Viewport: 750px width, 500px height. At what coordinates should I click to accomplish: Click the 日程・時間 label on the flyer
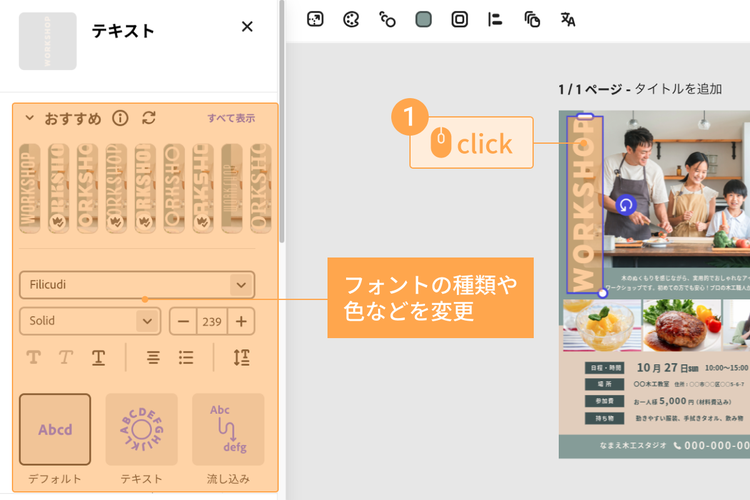click(x=605, y=368)
